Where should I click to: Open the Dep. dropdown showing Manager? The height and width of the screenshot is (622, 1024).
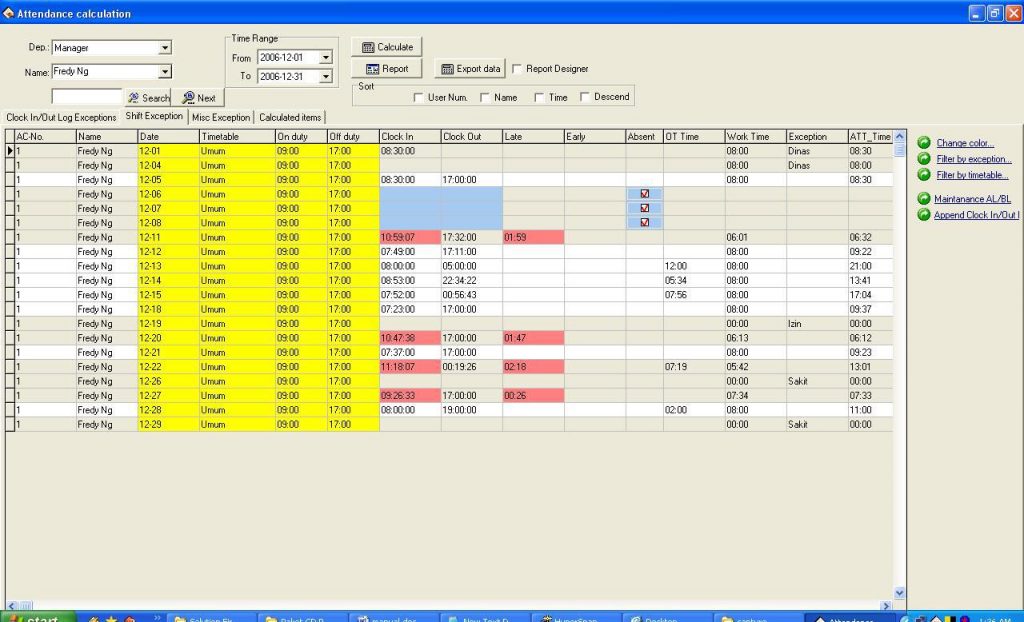click(x=167, y=48)
